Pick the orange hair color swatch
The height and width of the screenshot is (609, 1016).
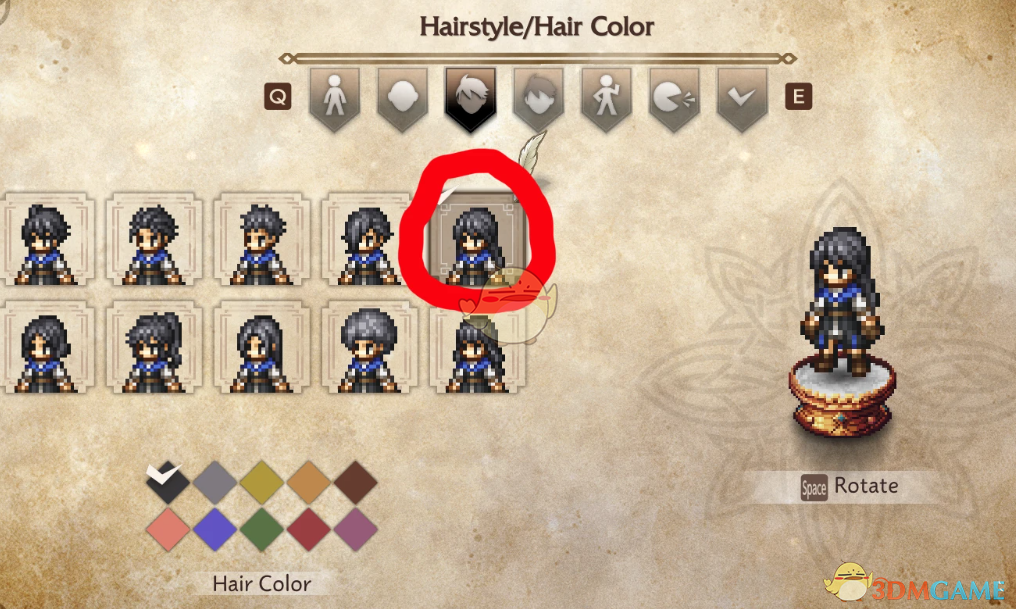308,482
